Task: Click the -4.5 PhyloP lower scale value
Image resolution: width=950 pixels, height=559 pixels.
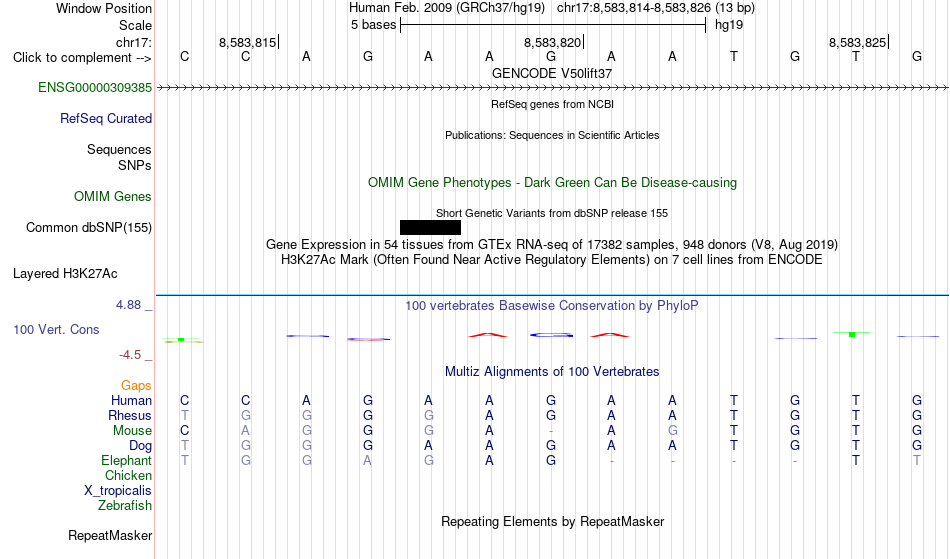Action: coord(130,355)
